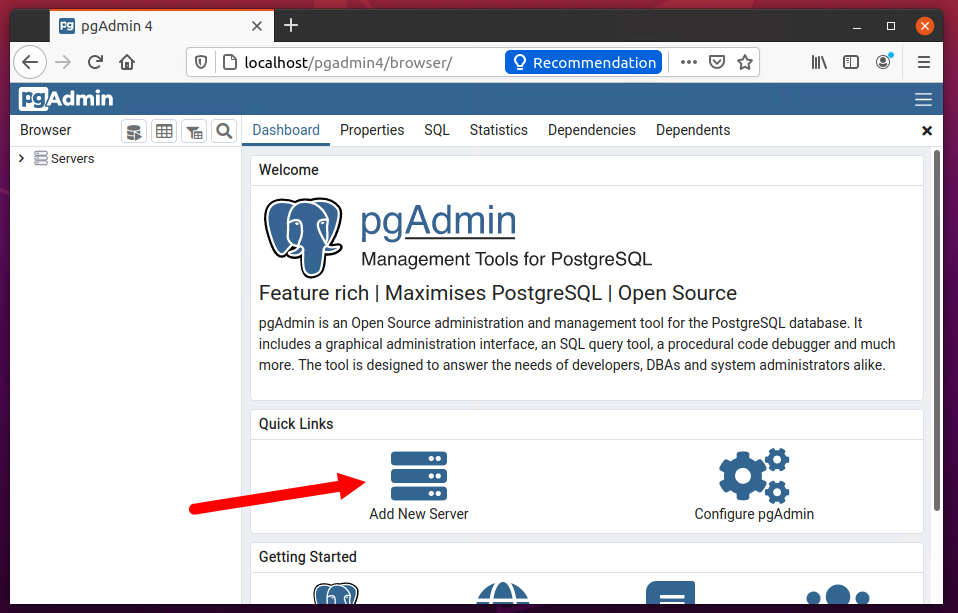The image size is (958, 613).
Task: Bookmark this page with the star
Action: click(x=744, y=62)
